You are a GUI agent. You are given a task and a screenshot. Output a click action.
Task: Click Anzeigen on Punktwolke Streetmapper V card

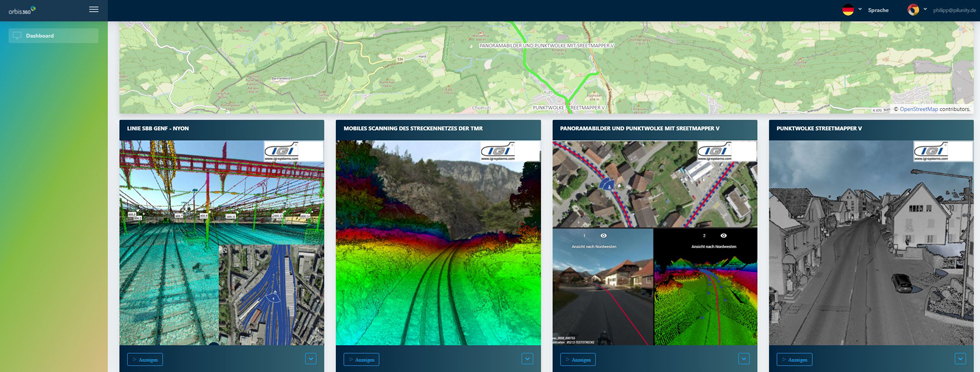[x=794, y=359]
